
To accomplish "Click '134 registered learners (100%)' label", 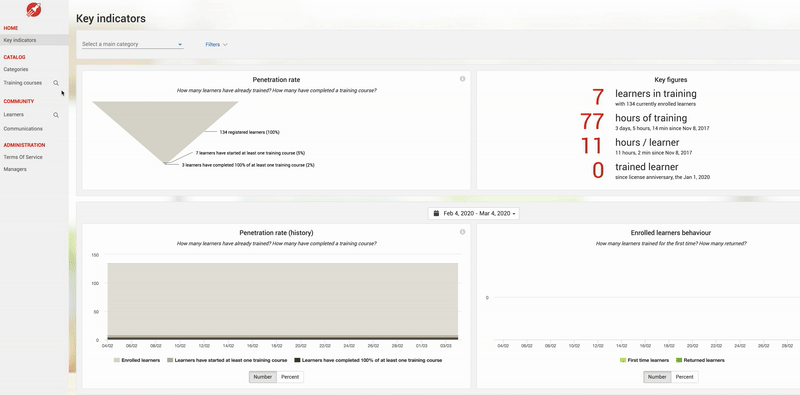I will click(249, 132).
